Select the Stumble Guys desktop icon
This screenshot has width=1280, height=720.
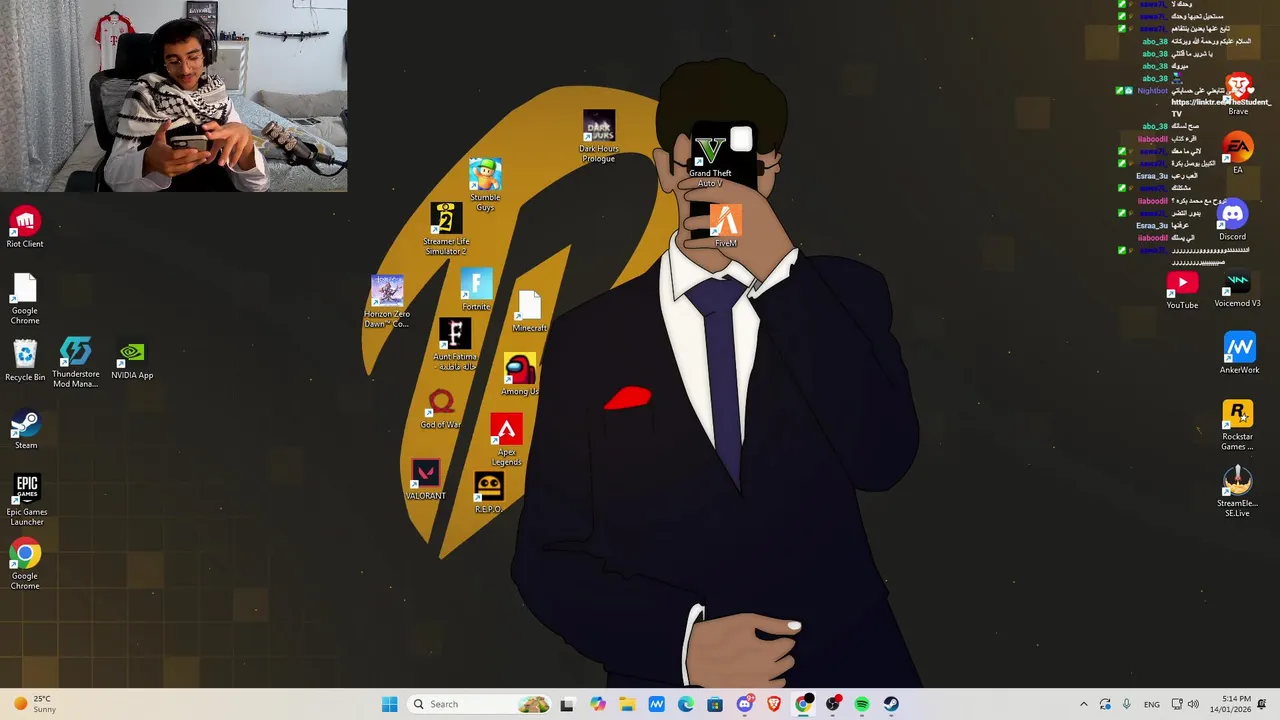[x=485, y=185]
